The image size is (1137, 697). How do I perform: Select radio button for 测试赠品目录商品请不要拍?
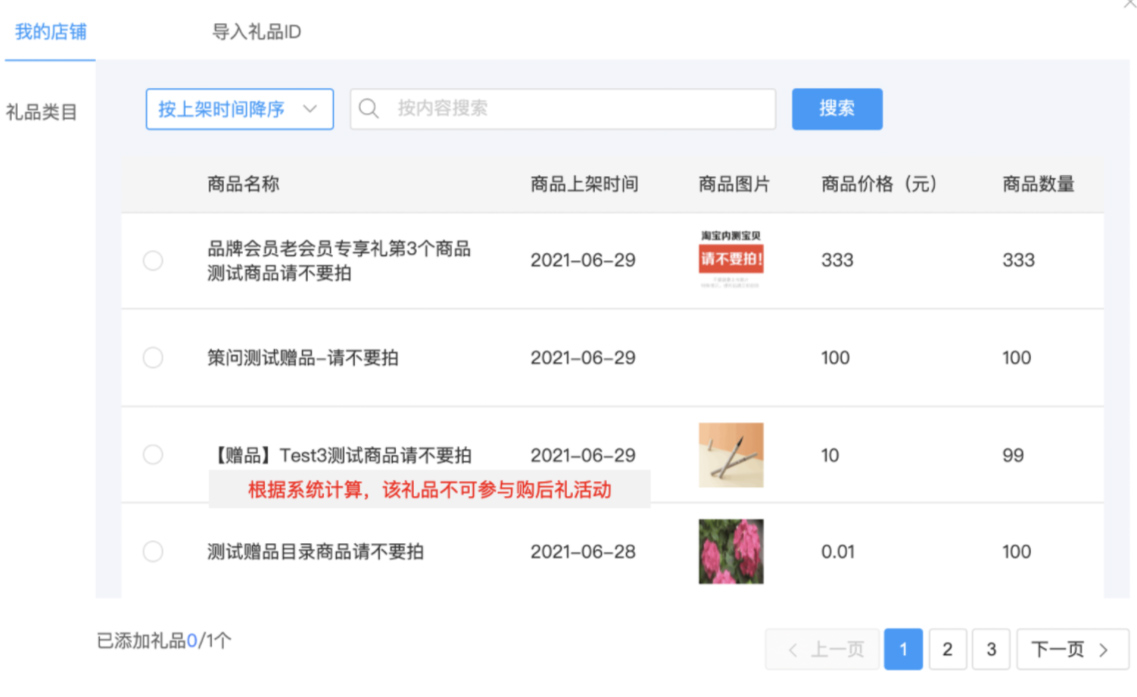[153, 551]
